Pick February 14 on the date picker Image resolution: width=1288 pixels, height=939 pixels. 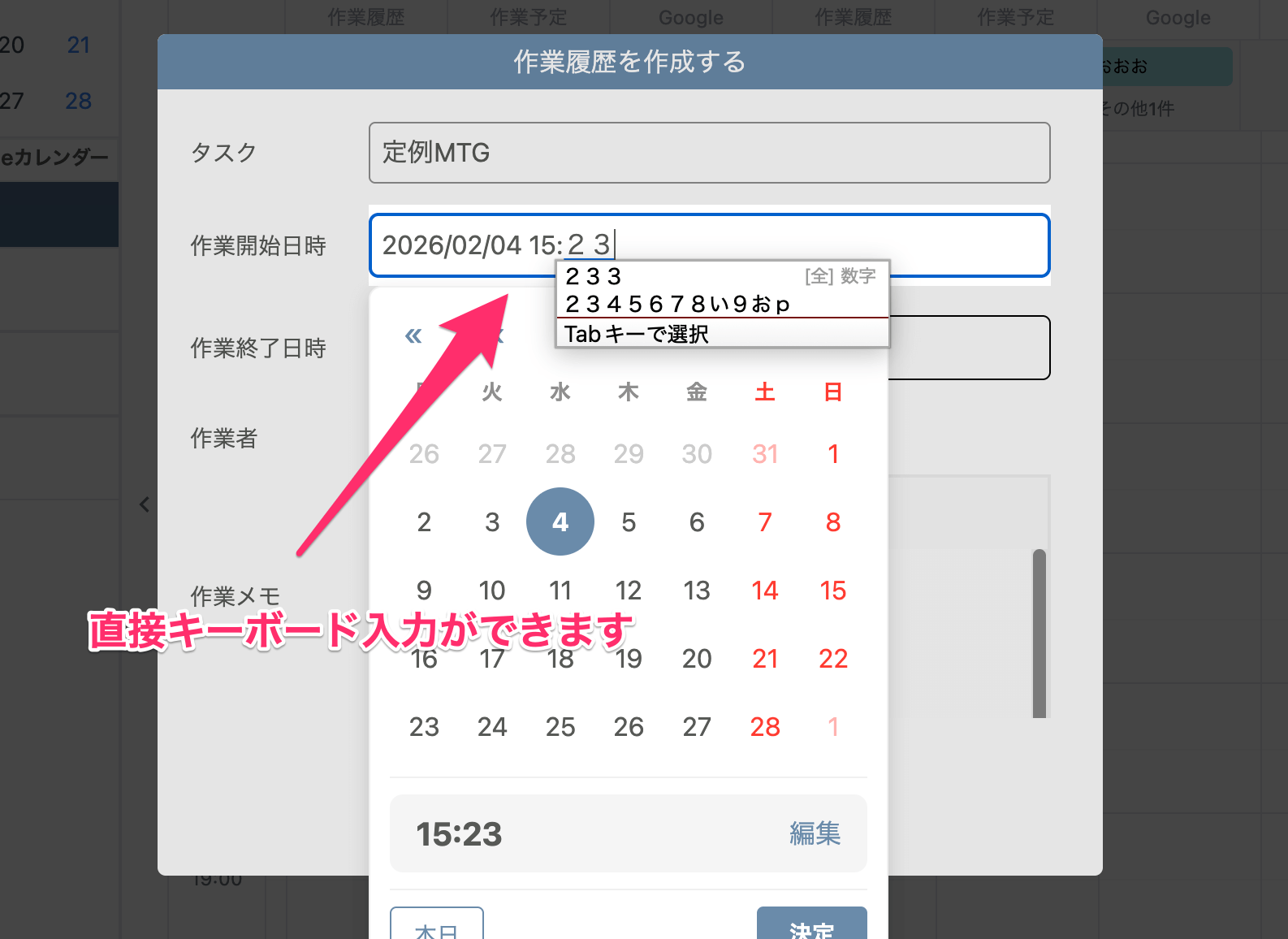pyautogui.click(x=764, y=591)
